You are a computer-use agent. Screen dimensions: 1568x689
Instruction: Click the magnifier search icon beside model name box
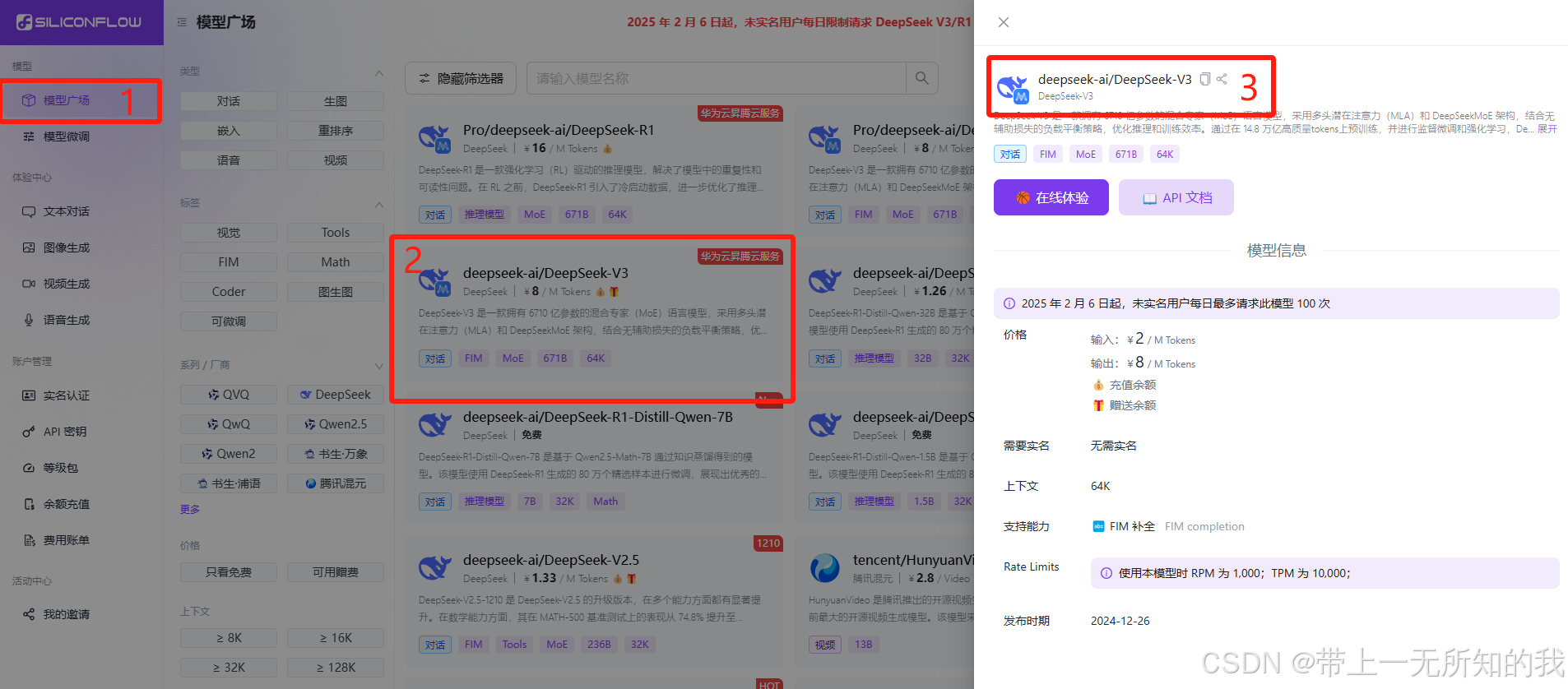click(x=922, y=78)
